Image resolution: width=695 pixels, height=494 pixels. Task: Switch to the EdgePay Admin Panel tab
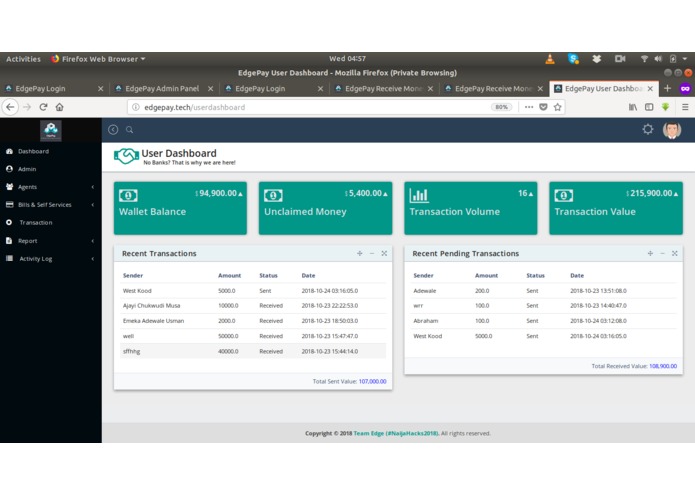coord(162,89)
